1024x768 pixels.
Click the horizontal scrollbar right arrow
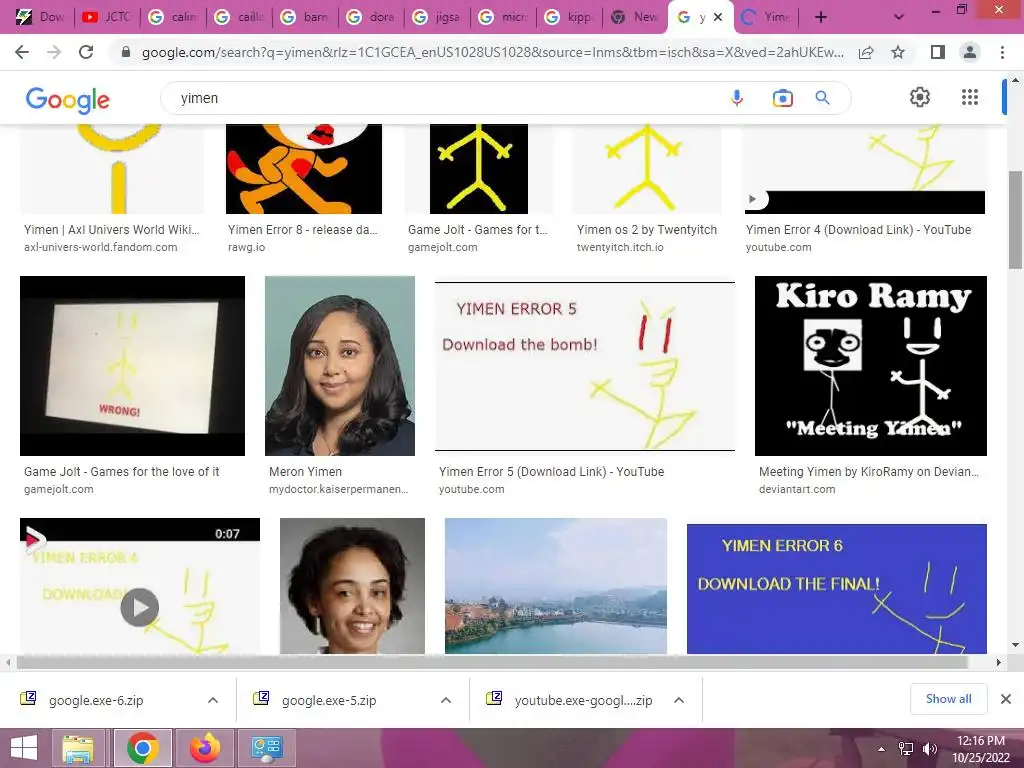pyautogui.click(x=999, y=662)
